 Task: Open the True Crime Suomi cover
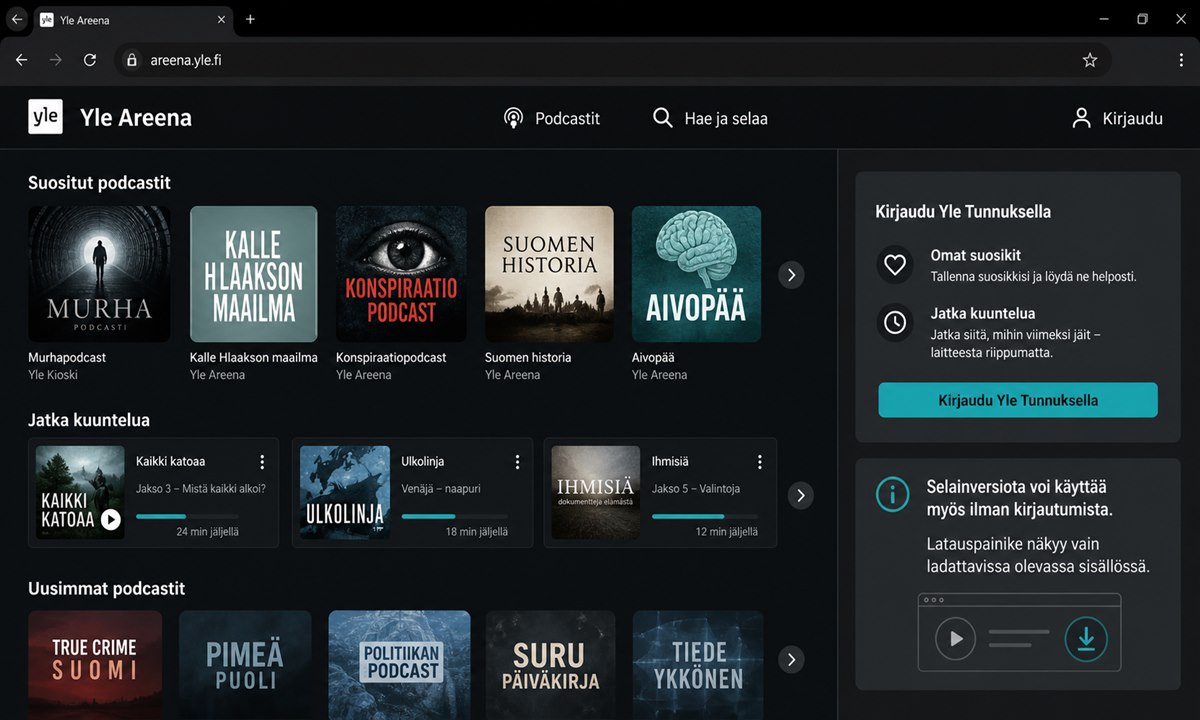point(95,665)
